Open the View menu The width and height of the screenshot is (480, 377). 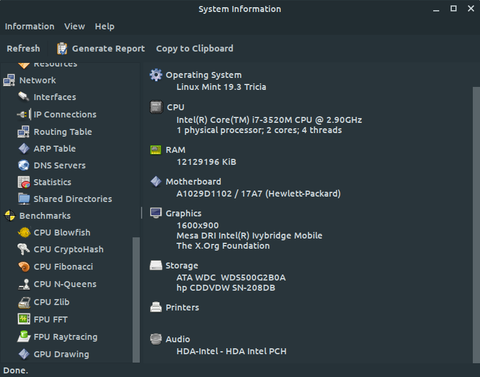(75, 26)
